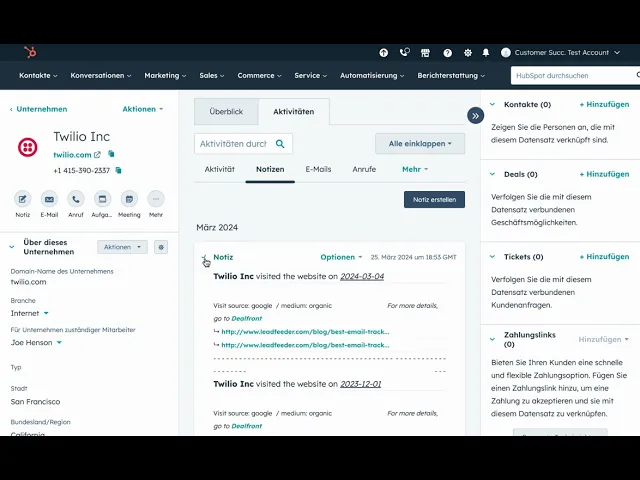The image size is (640, 480).
Task: Collapse the Deals (0) section
Action: click(x=493, y=174)
